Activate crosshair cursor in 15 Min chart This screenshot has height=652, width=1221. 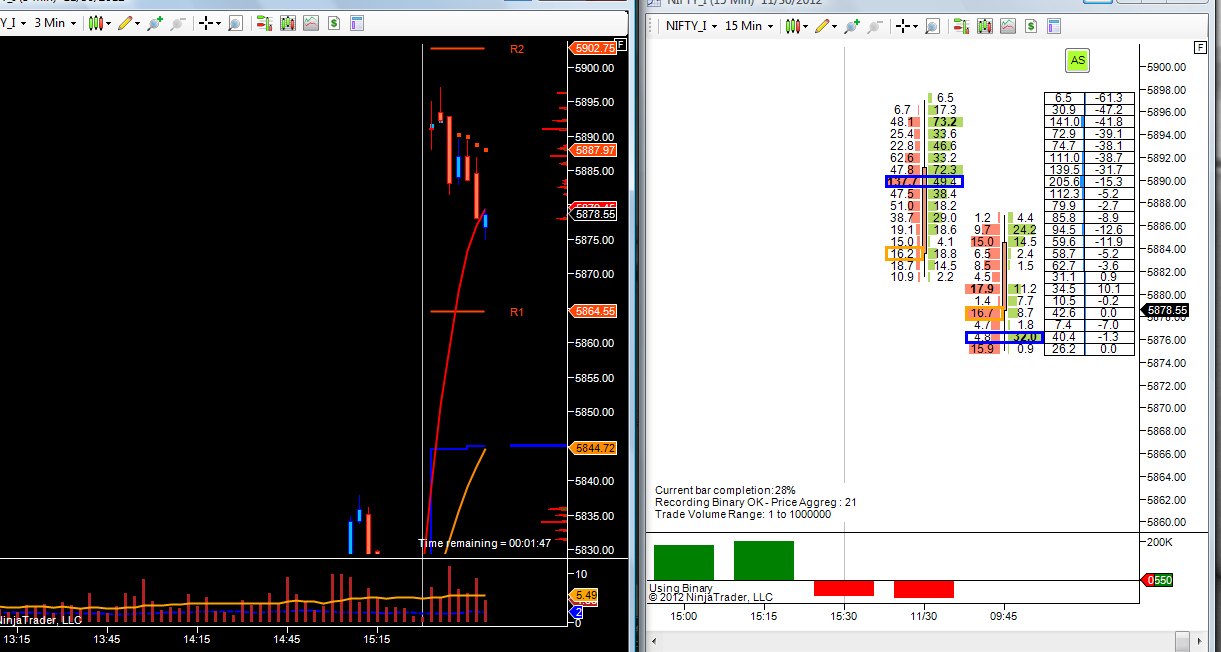point(904,26)
